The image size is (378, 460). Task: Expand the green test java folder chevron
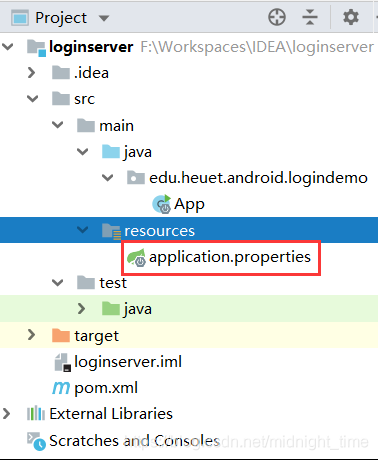click(82, 309)
